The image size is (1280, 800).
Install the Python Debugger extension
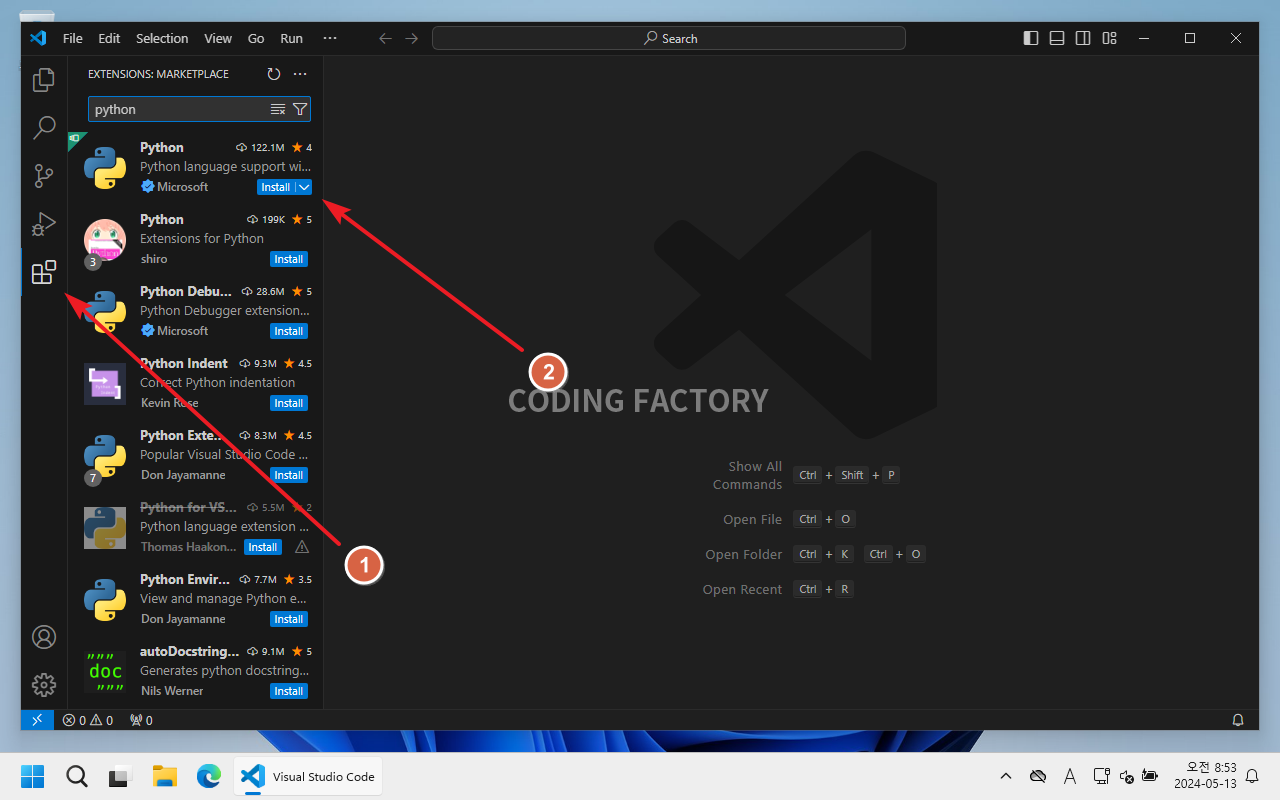288,331
